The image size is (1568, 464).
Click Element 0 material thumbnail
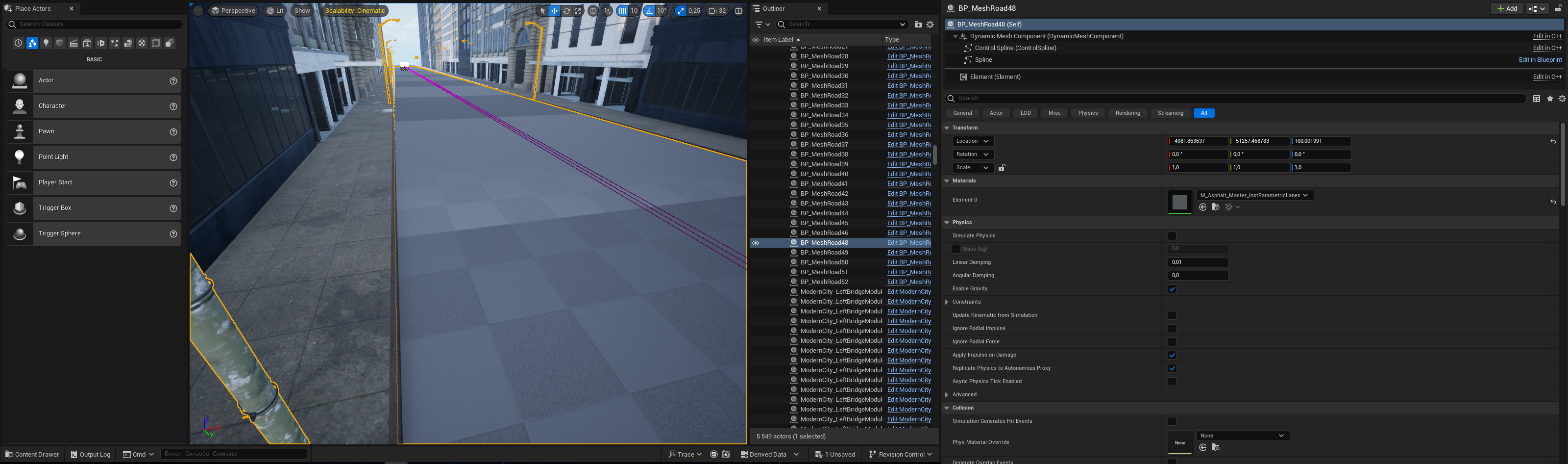point(1179,202)
